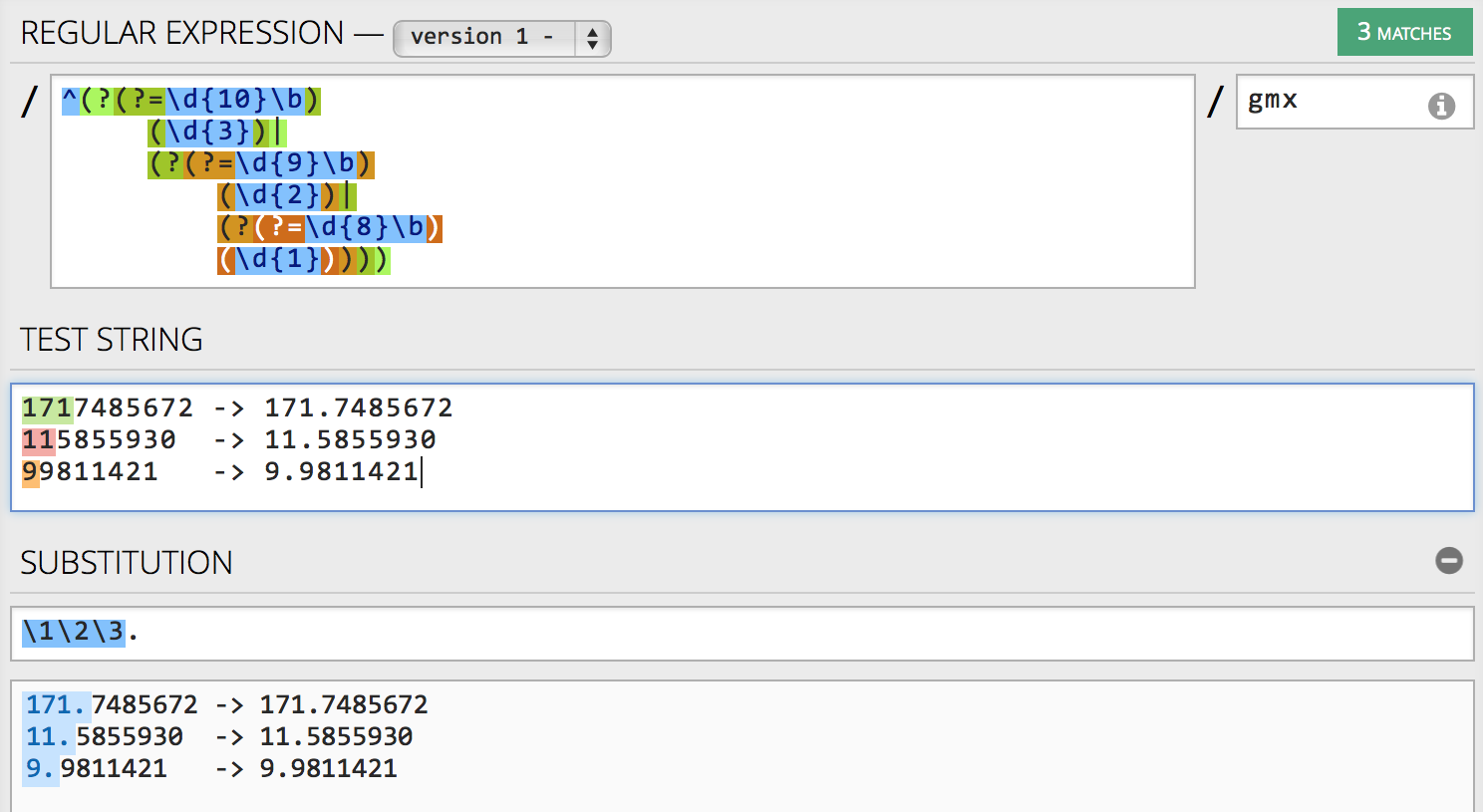The height and width of the screenshot is (812, 1483).
Task: Click the (\d{2})| regex line
Action: [x=286, y=196]
